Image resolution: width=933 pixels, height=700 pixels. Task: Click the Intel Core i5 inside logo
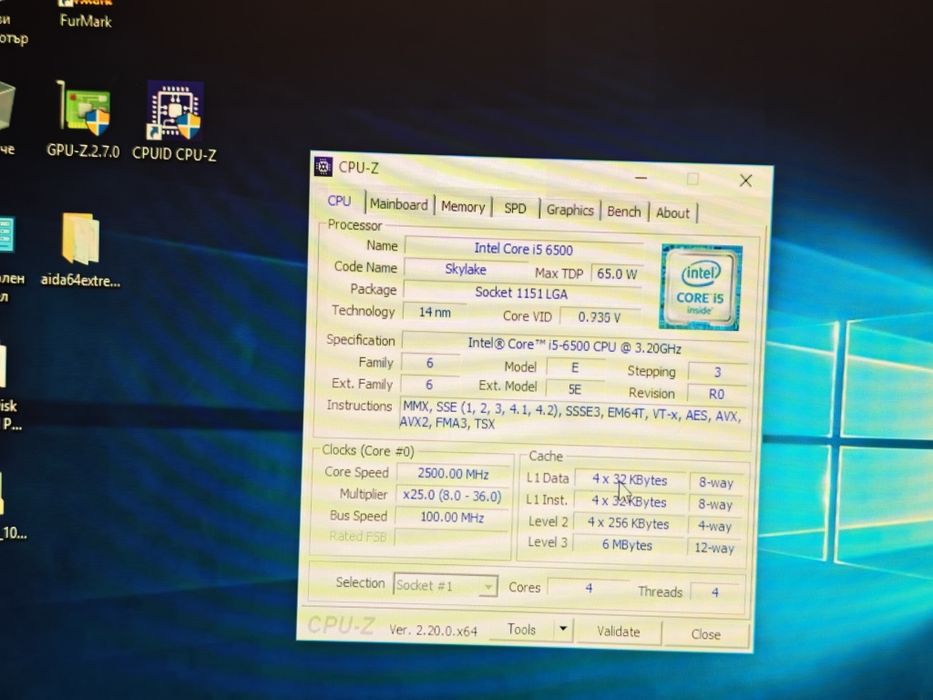(x=700, y=287)
